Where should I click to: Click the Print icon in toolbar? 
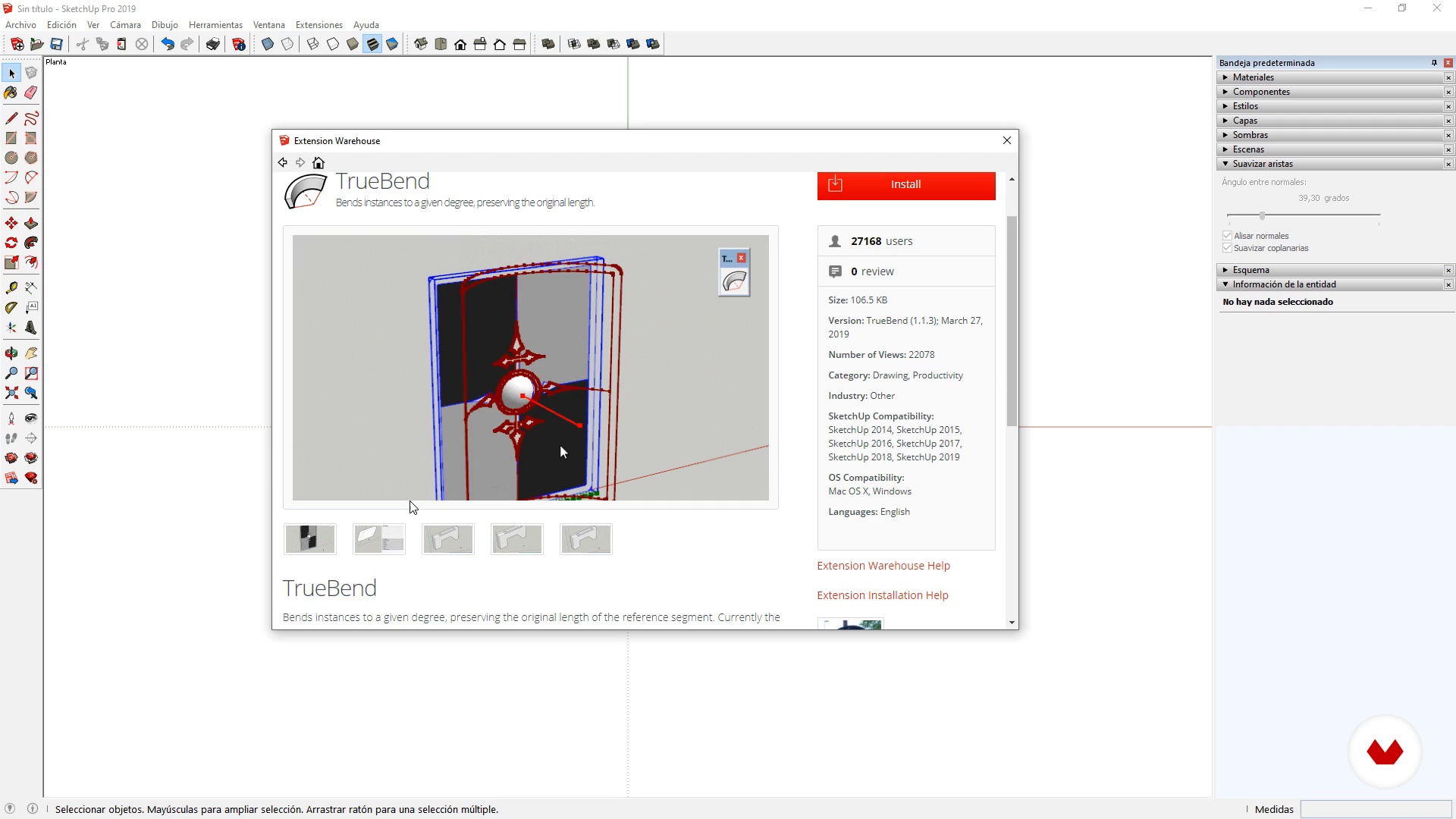[213, 44]
